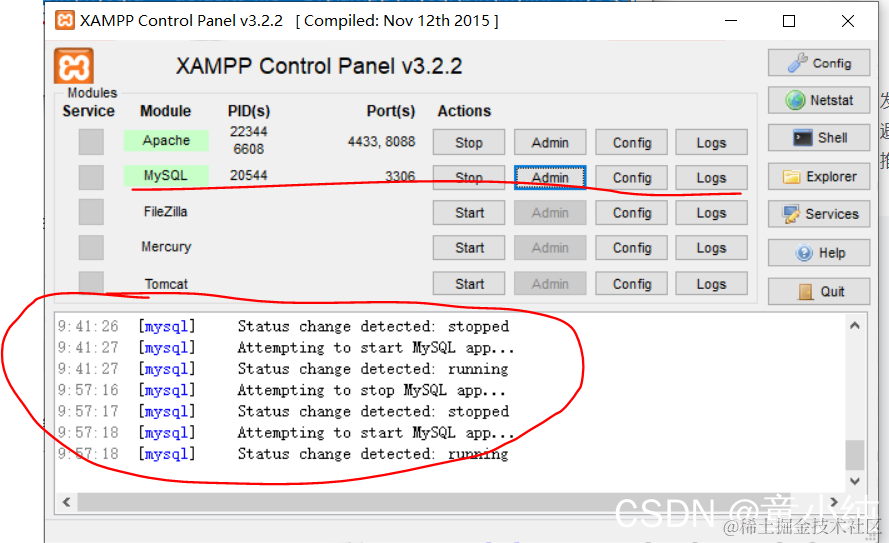View FileZilla Logs
The image size is (889, 543).
click(x=711, y=213)
